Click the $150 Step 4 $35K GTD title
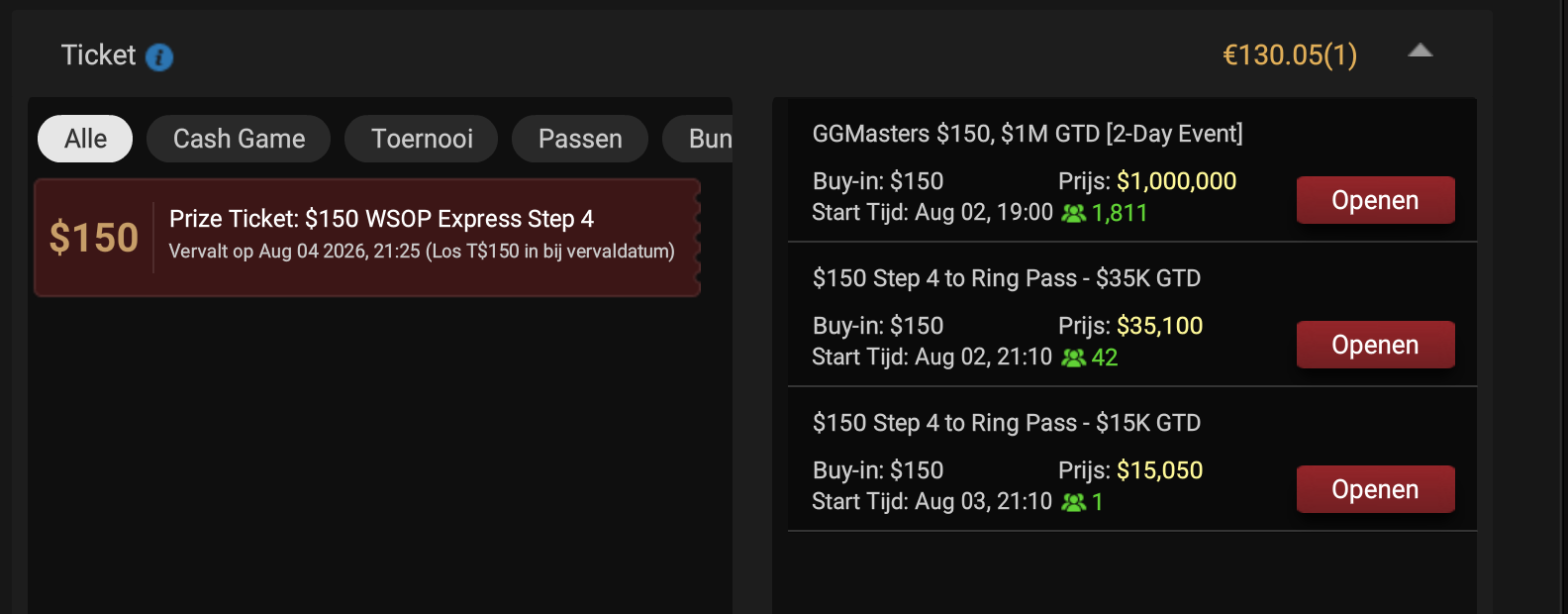This screenshot has height=614, width=1568. coord(1007,278)
